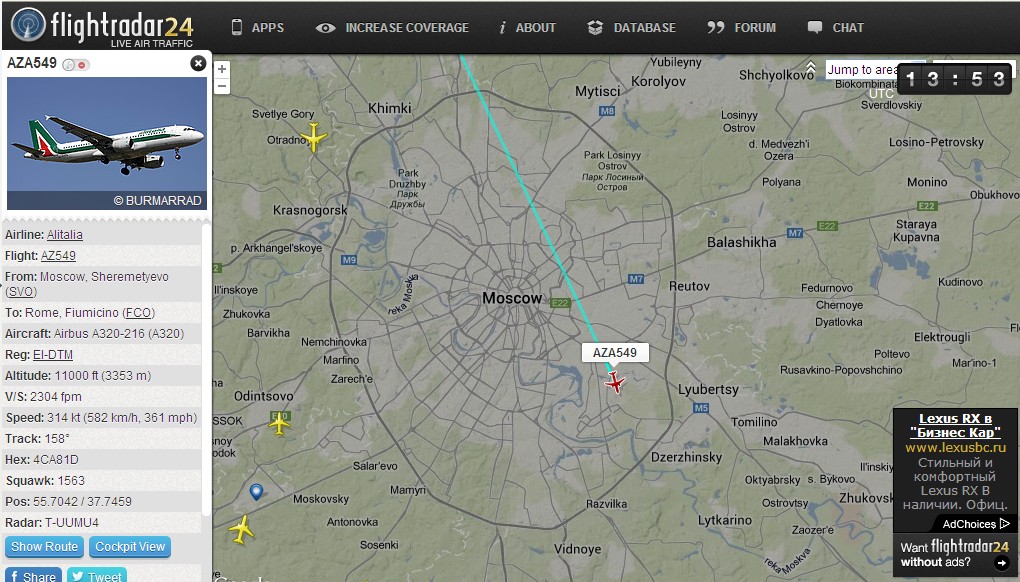Click the Flightradar24 radar logo

point(29,25)
